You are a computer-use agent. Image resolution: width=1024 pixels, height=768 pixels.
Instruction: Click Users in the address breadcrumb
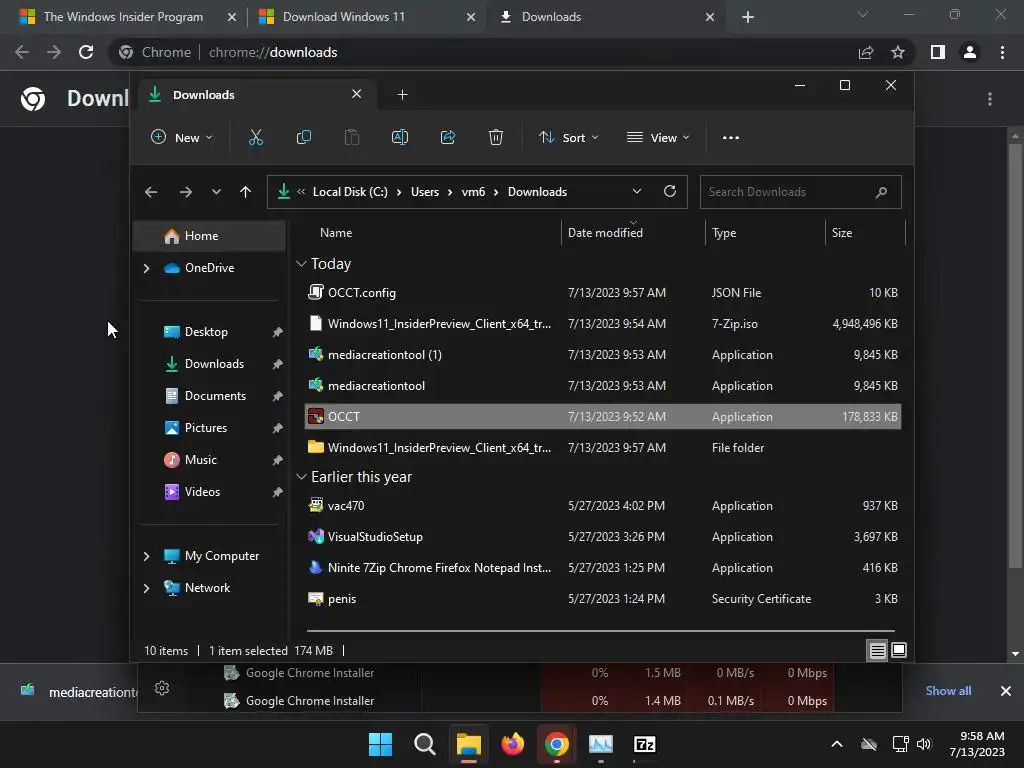(425, 192)
